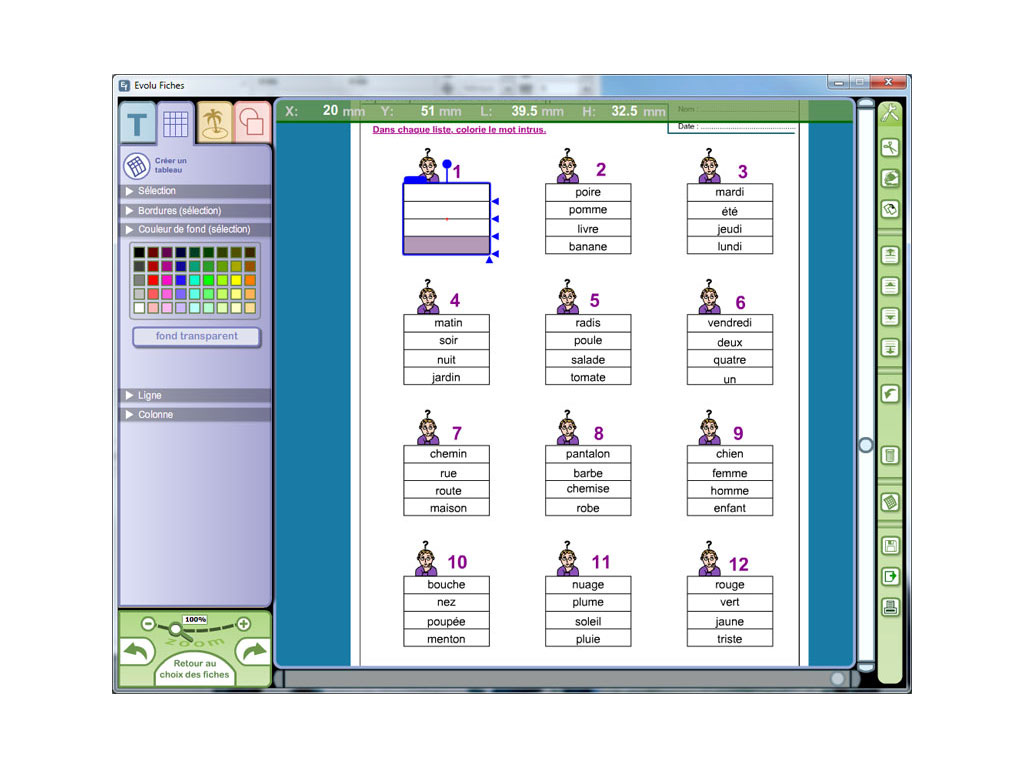Switch to the text T tab
Screen dimensions: 1024x768
(x=138, y=124)
